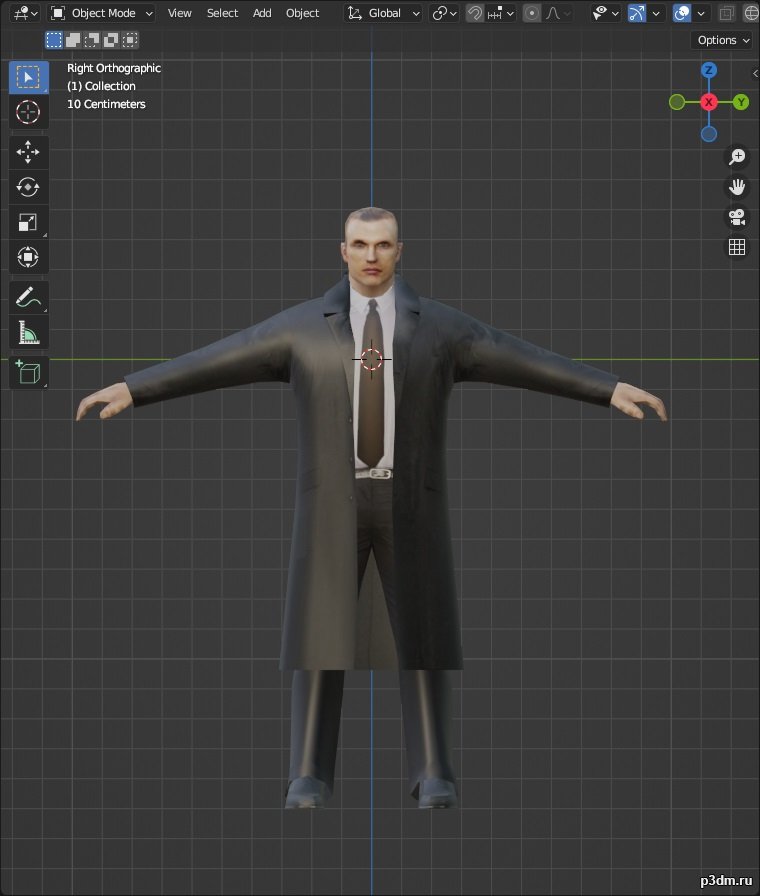Open the Global transform orientation dropdown
The width and height of the screenshot is (760, 896).
(x=385, y=13)
